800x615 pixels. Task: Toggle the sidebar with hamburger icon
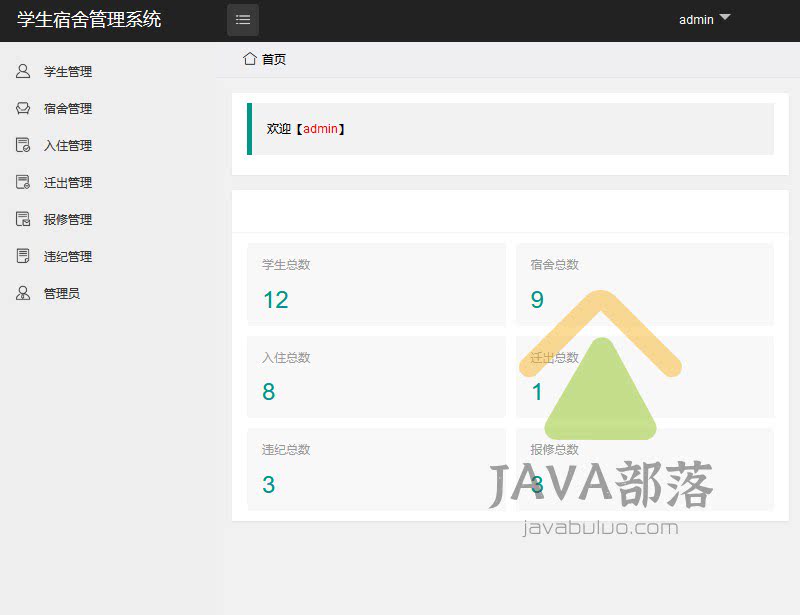pyautogui.click(x=242, y=19)
